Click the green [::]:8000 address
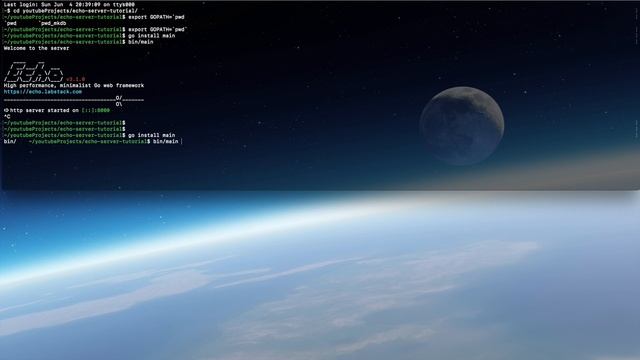The height and width of the screenshot is (360, 640). [x=96, y=111]
